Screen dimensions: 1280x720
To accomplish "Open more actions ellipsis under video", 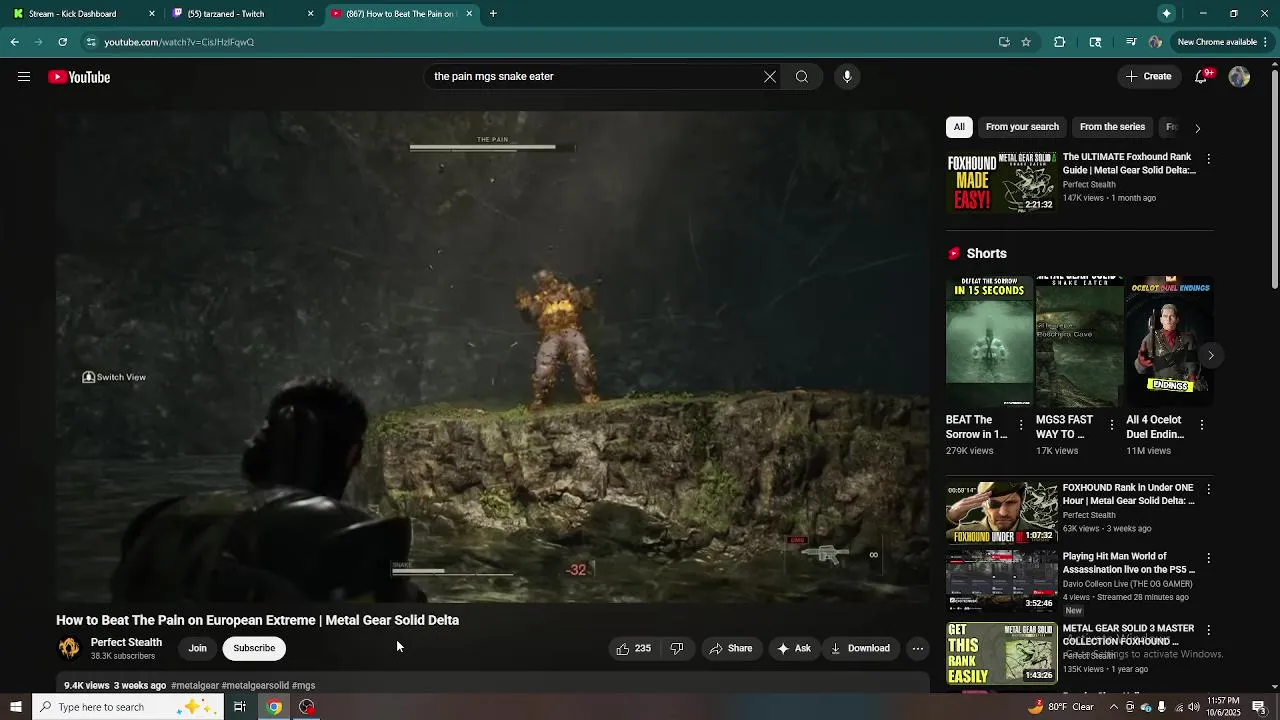I will pos(917,648).
